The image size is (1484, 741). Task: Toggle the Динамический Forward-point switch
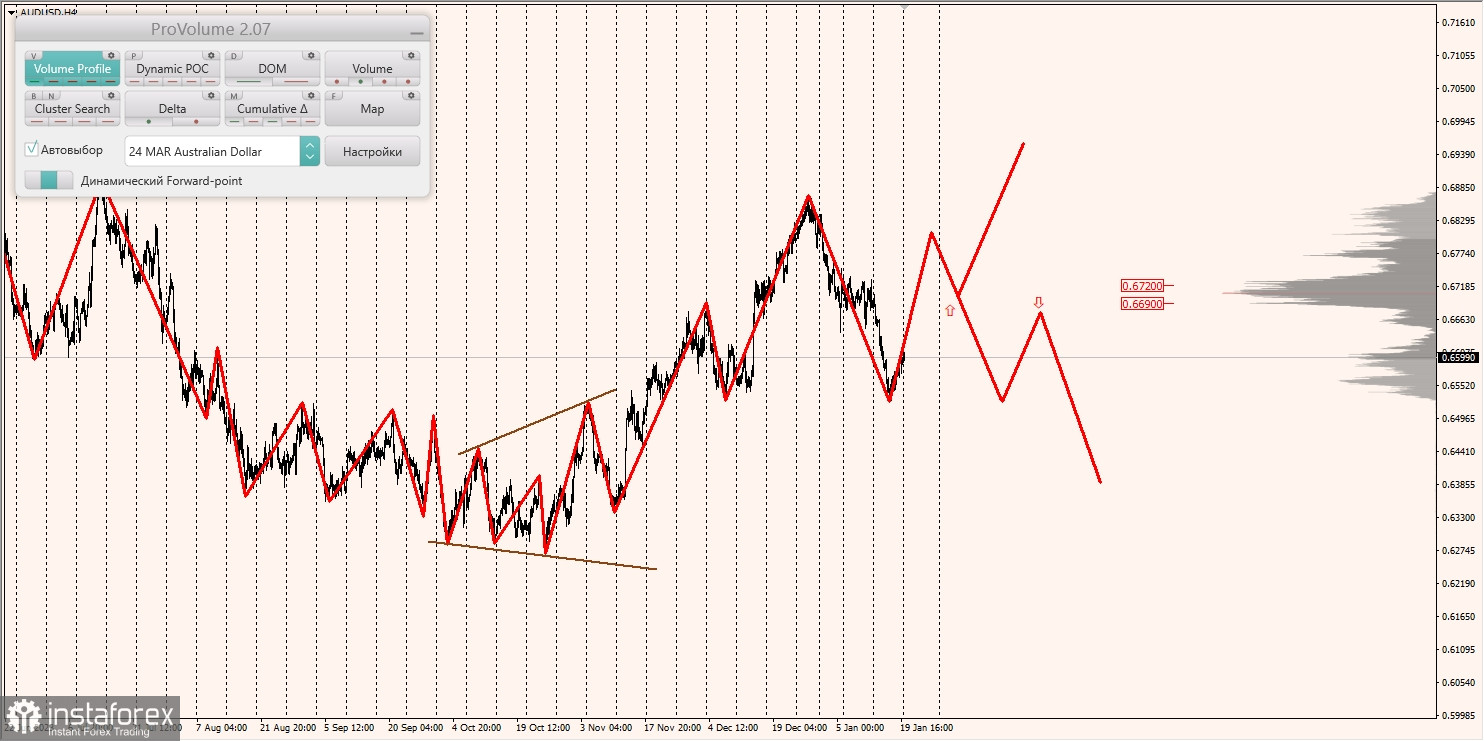(49, 180)
